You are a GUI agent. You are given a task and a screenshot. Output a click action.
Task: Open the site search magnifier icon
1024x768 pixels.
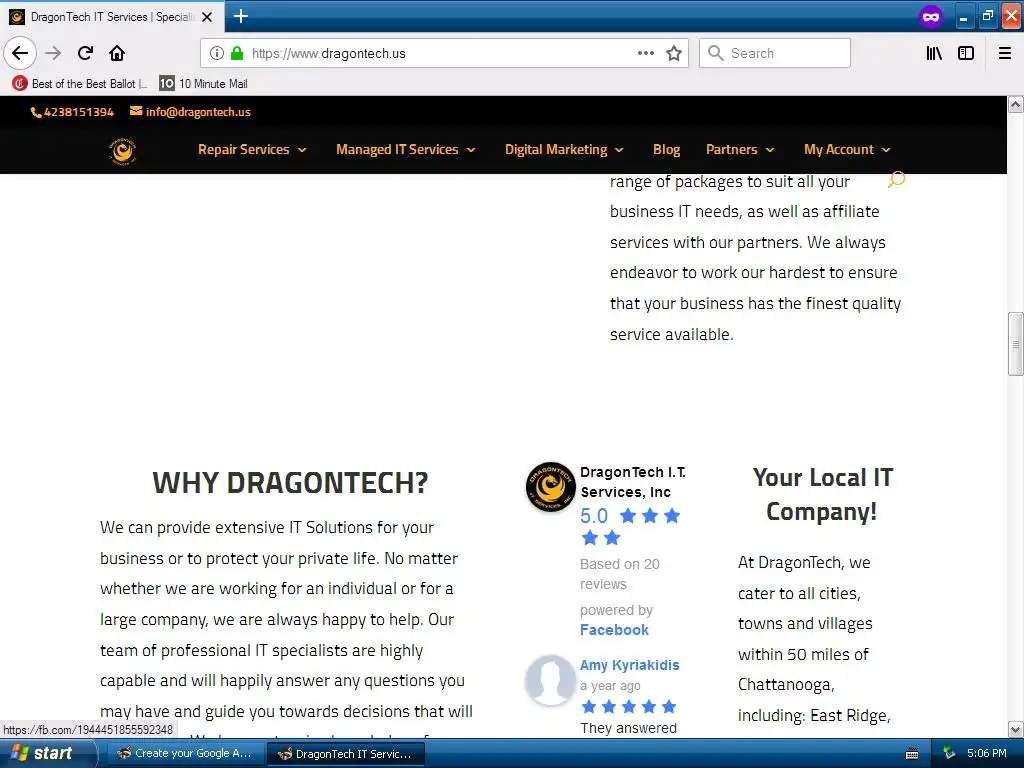(x=897, y=179)
